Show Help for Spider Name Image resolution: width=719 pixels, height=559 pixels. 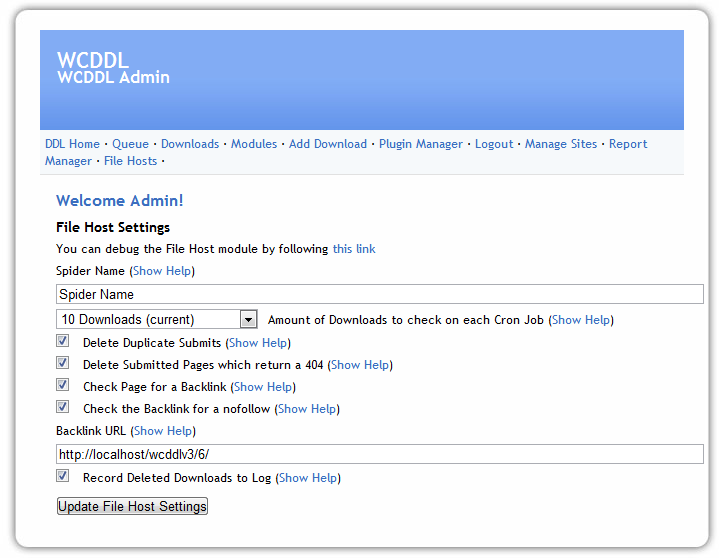tap(162, 271)
